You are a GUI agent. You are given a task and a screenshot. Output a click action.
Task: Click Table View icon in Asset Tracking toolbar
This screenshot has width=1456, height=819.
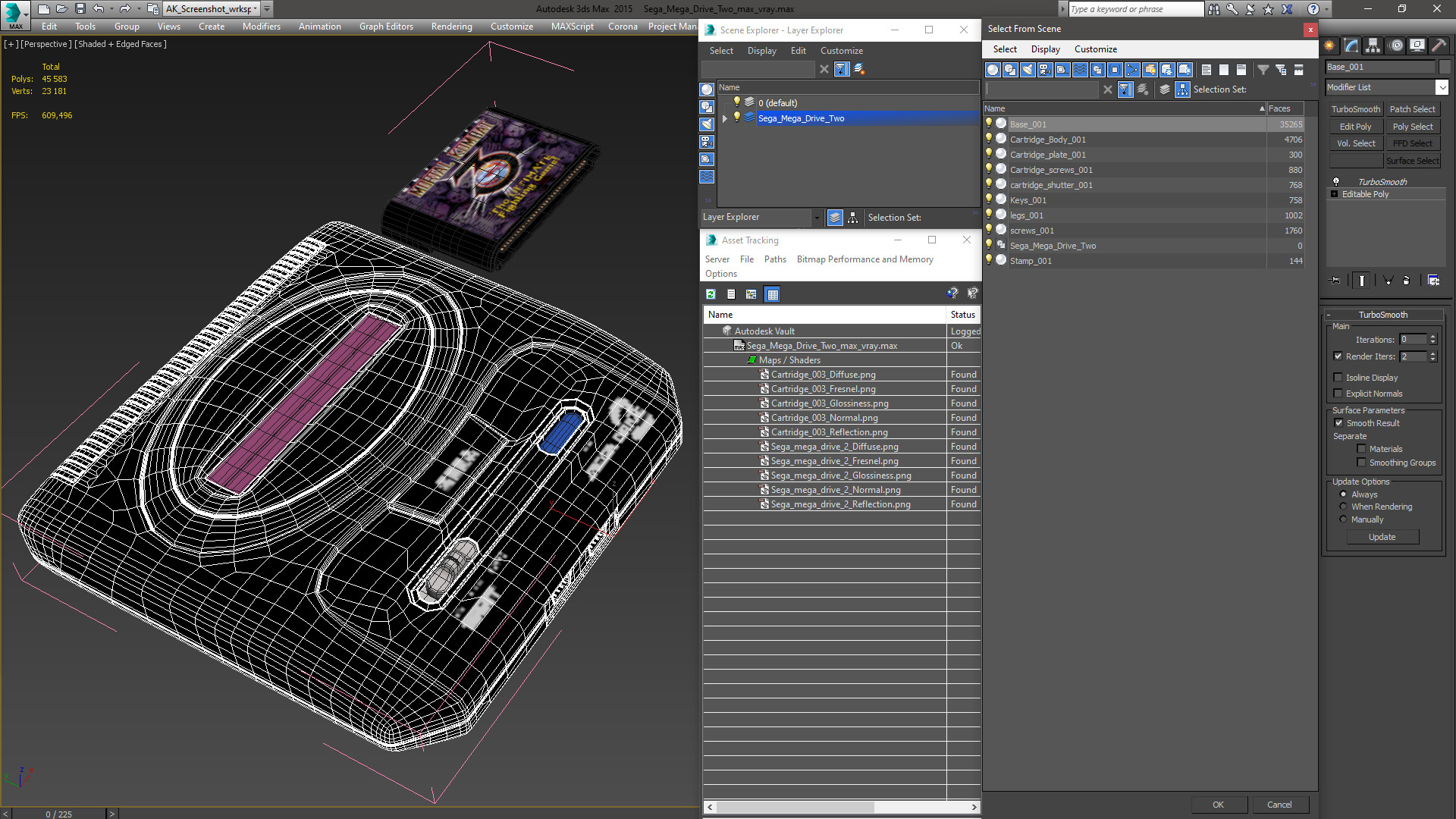click(x=772, y=294)
